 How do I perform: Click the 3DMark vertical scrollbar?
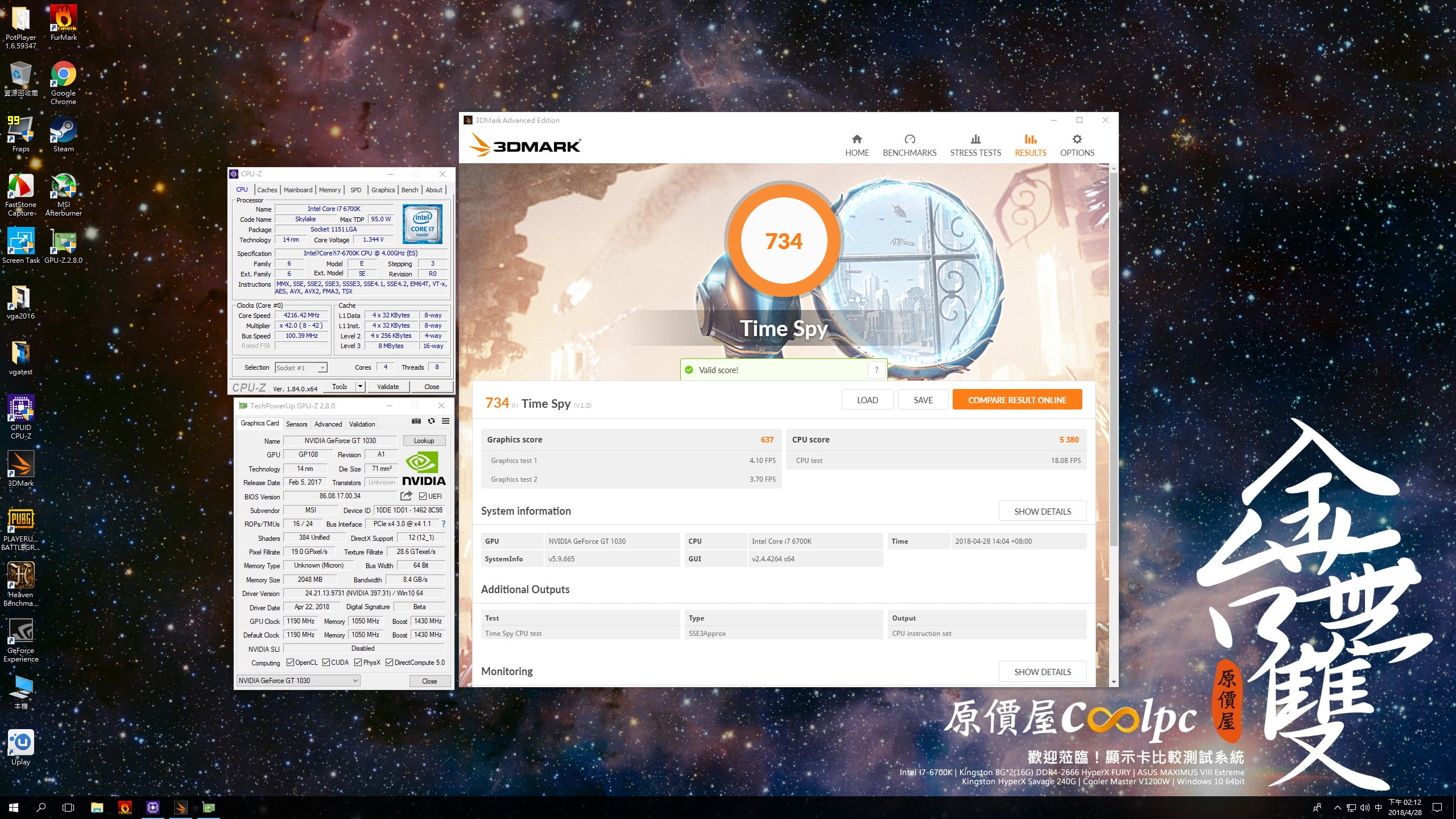1114,358
